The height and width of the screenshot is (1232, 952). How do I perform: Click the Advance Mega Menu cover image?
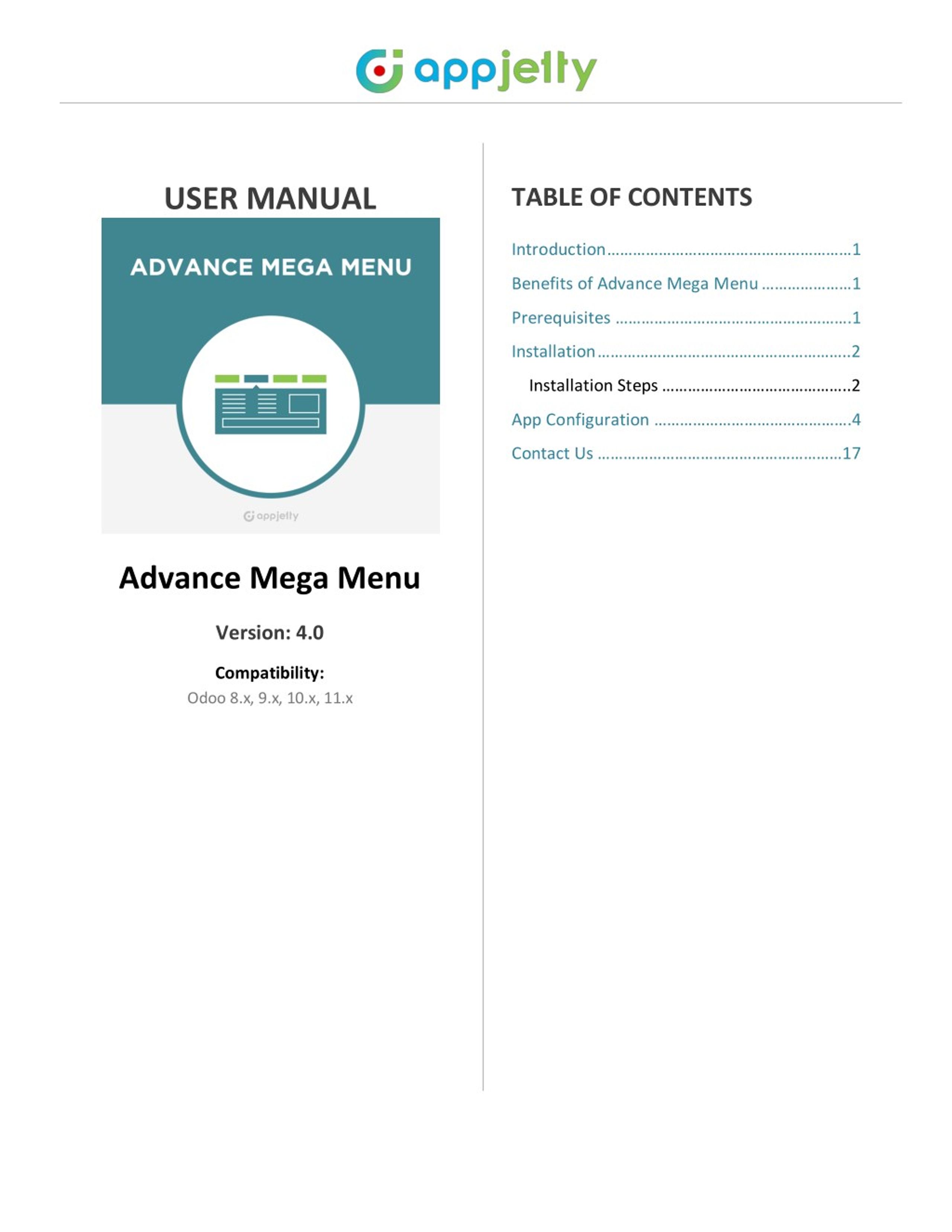pos(270,376)
